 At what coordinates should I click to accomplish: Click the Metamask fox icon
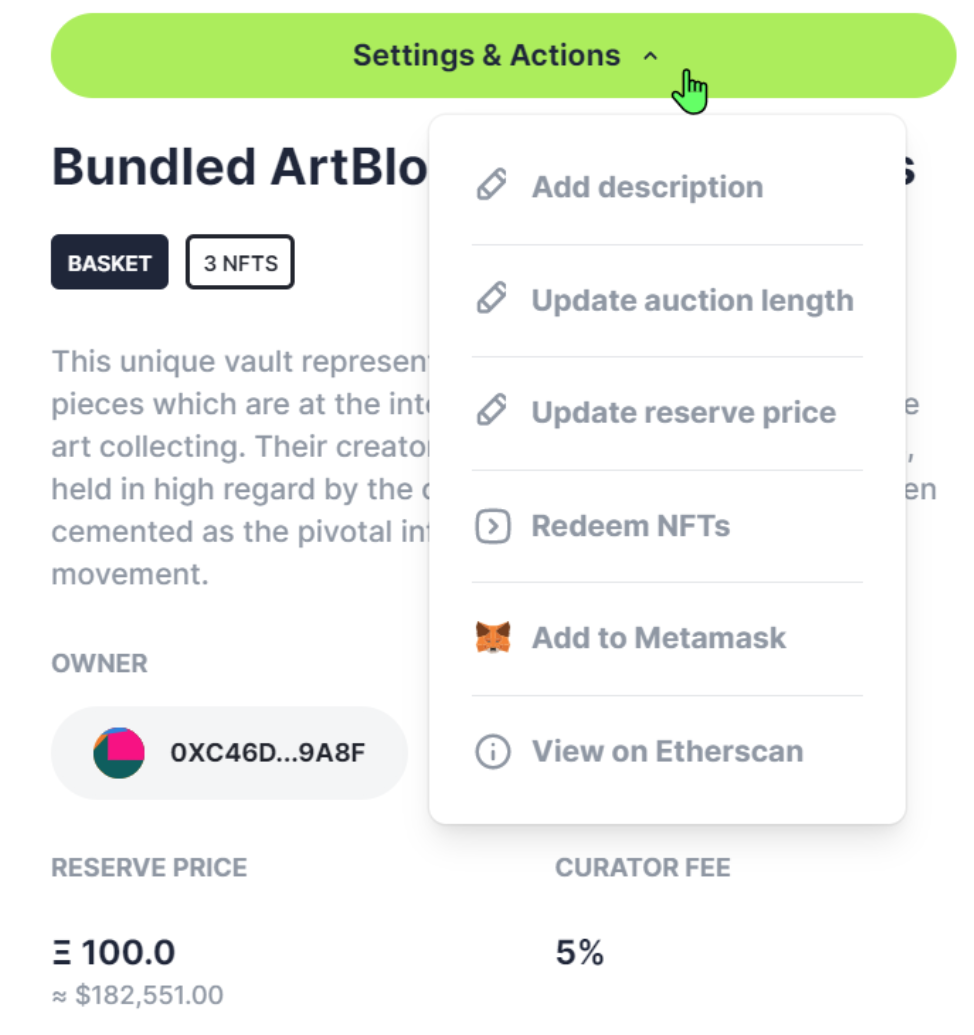coord(493,638)
